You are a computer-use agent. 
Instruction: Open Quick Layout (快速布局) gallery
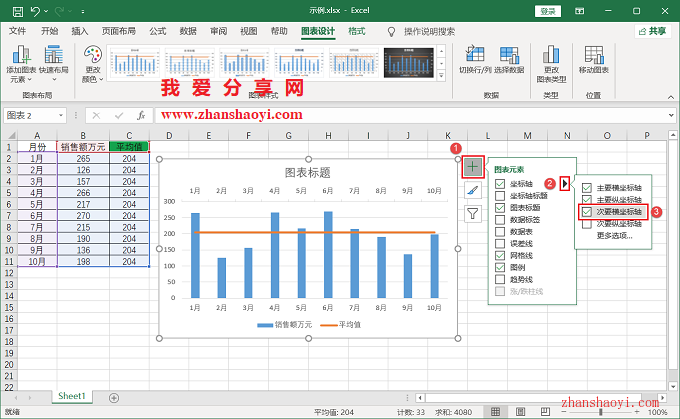[54, 64]
